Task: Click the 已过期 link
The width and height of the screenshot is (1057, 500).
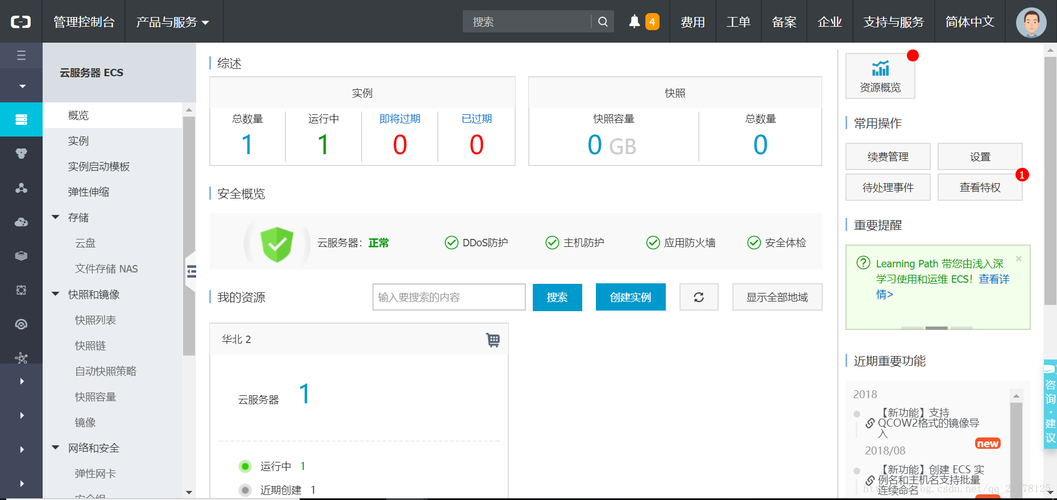Action: (477, 119)
